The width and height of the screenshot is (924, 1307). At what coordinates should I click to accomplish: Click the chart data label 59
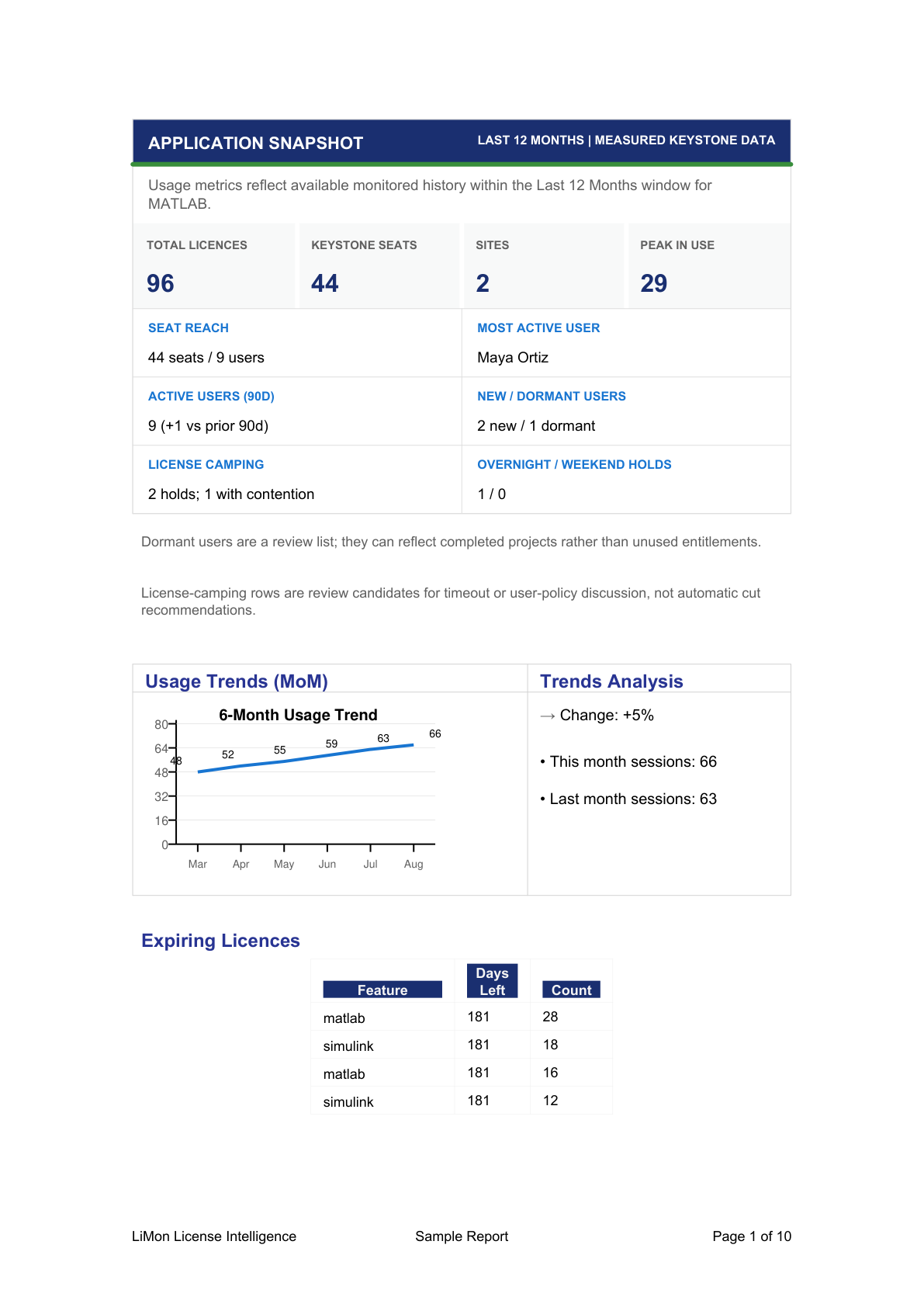pos(331,744)
